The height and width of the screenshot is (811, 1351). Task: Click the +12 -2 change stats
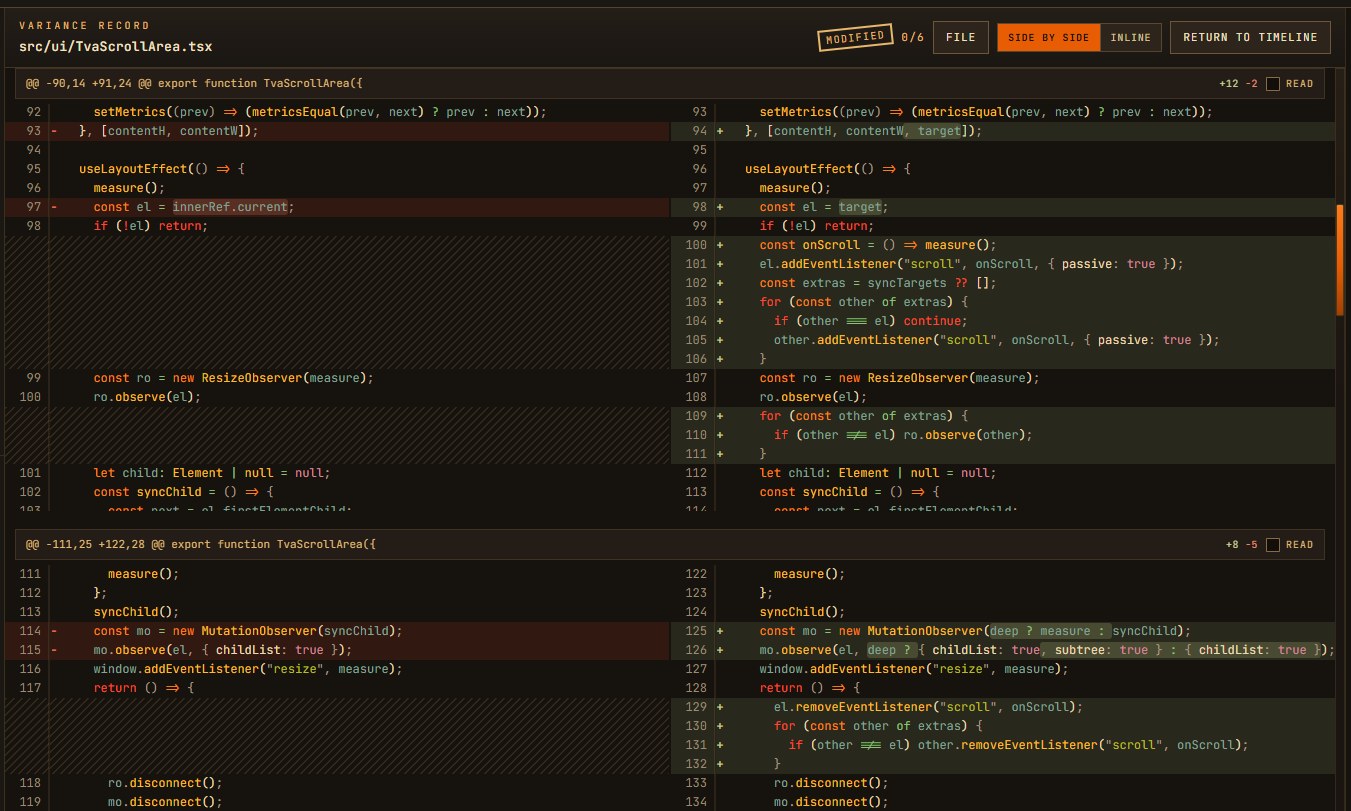pos(1238,84)
